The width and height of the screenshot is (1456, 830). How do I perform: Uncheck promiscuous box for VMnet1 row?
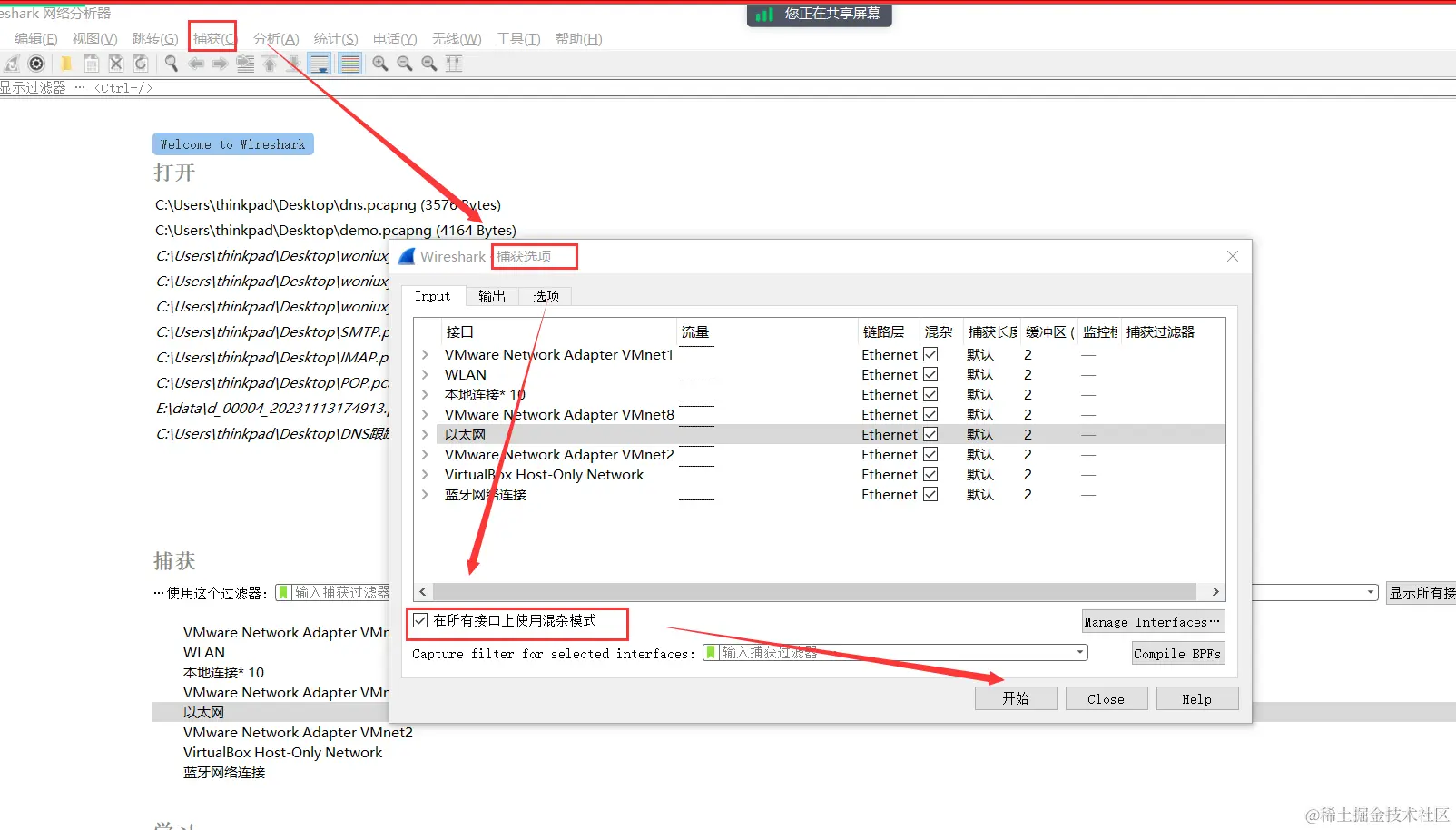(930, 354)
